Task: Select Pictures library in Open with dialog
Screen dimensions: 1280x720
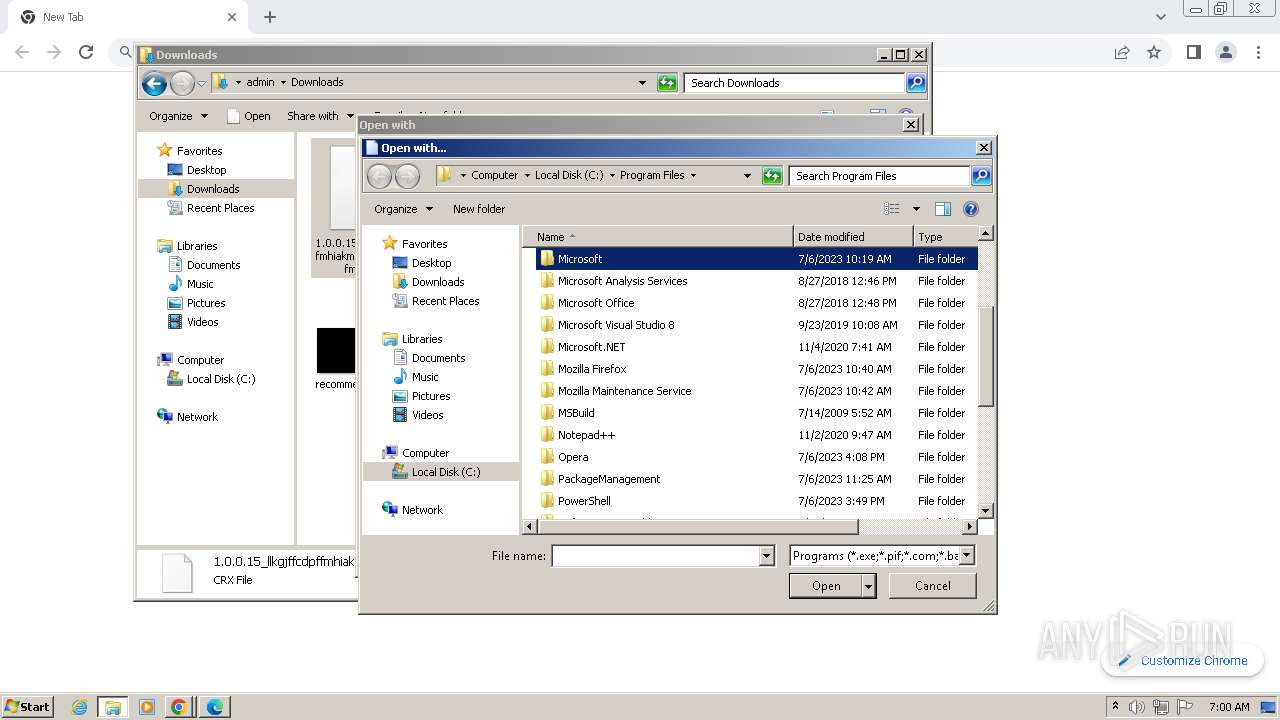Action: click(431, 396)
